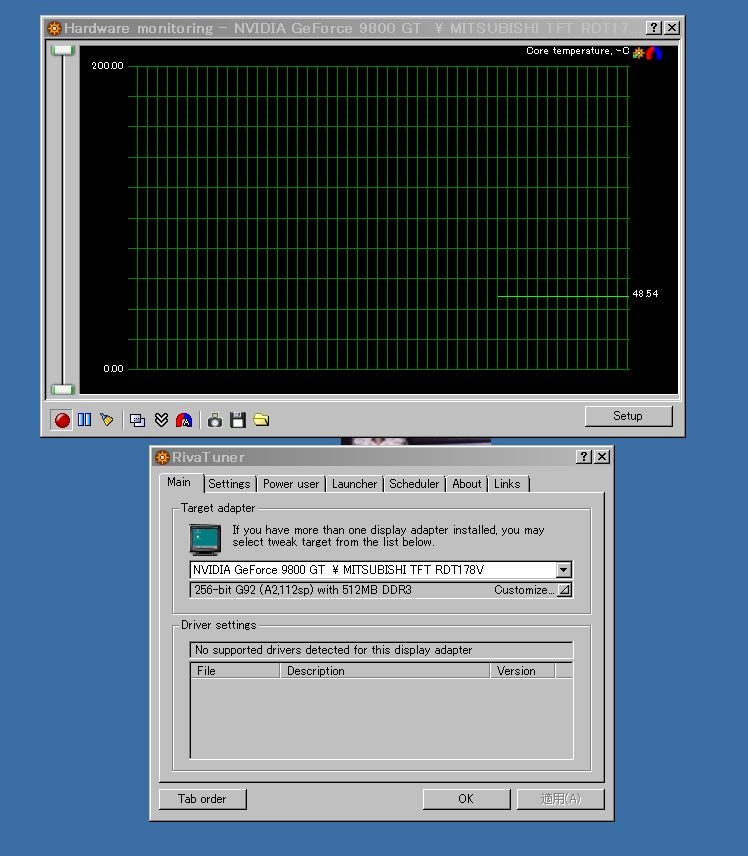Click Customize arrow button for adapter
The image size is (748, 856).
(565, 590)
